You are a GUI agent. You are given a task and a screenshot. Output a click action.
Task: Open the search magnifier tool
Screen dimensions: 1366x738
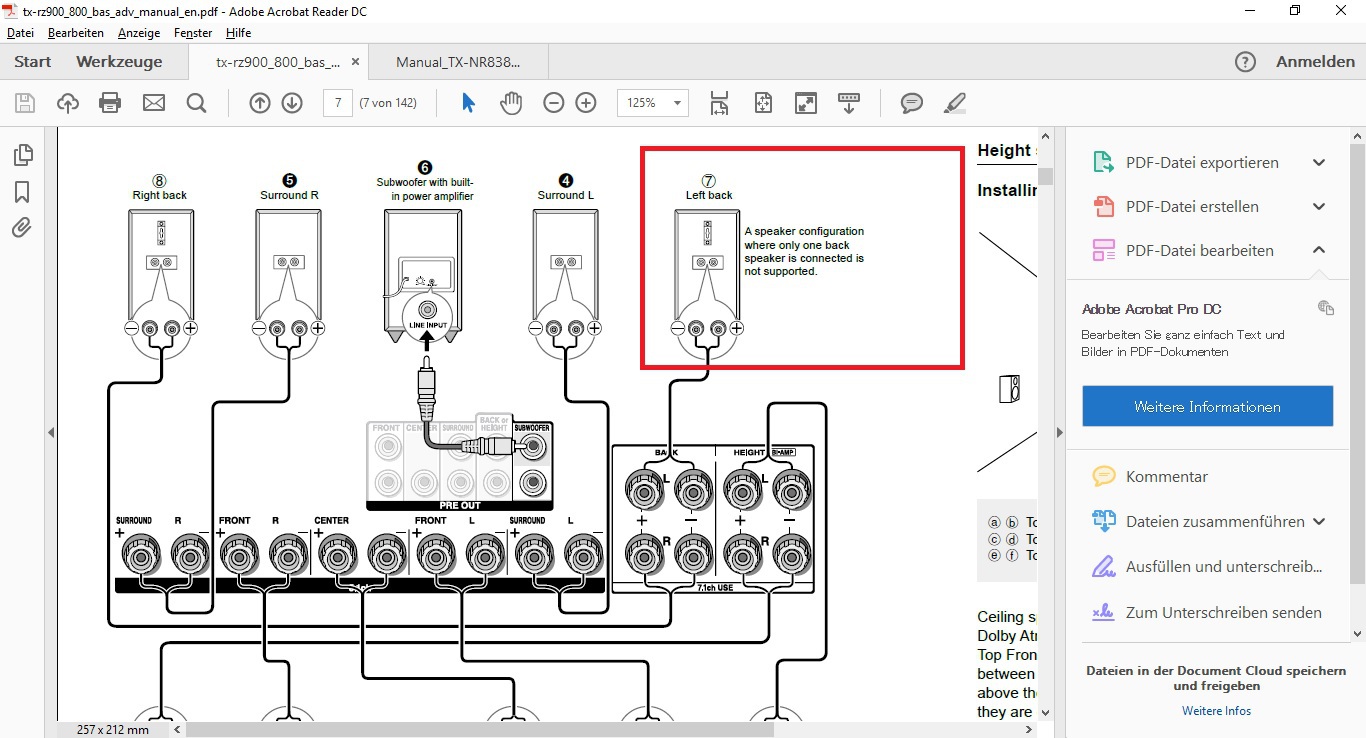point(196,103)
